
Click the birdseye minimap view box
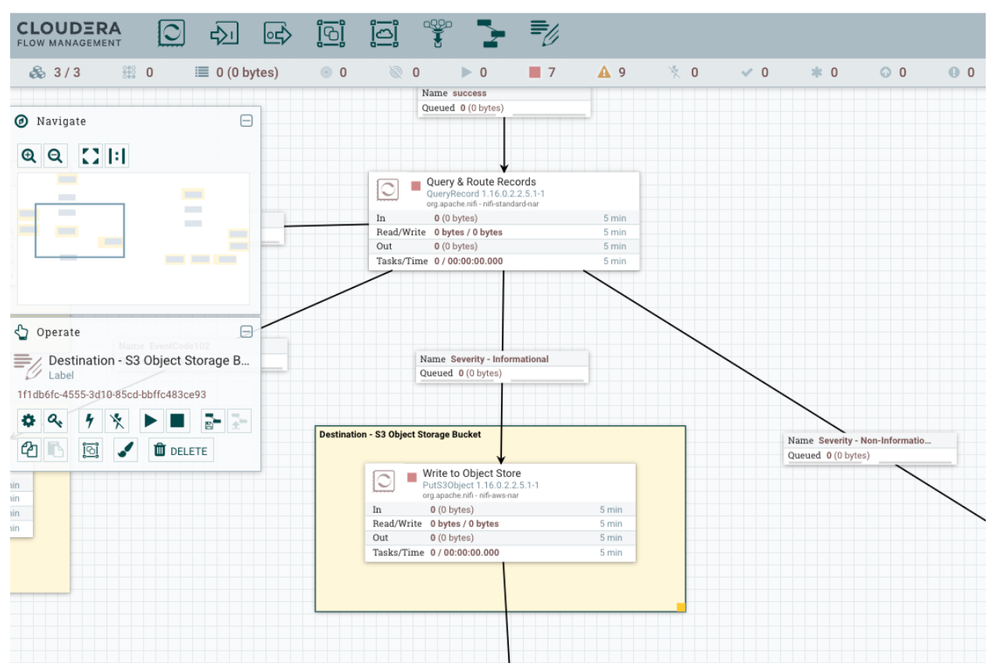[80, 230]
